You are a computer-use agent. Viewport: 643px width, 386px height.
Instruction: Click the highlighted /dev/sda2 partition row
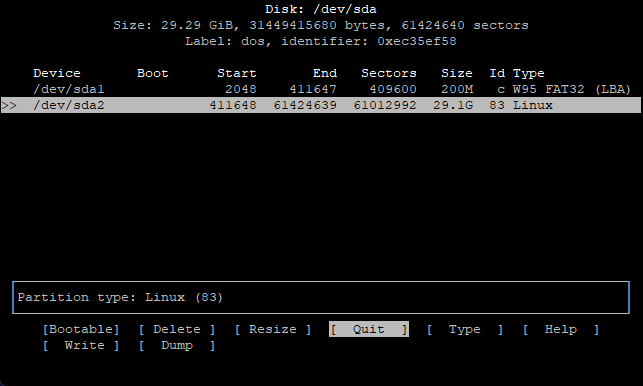(321, 105)
